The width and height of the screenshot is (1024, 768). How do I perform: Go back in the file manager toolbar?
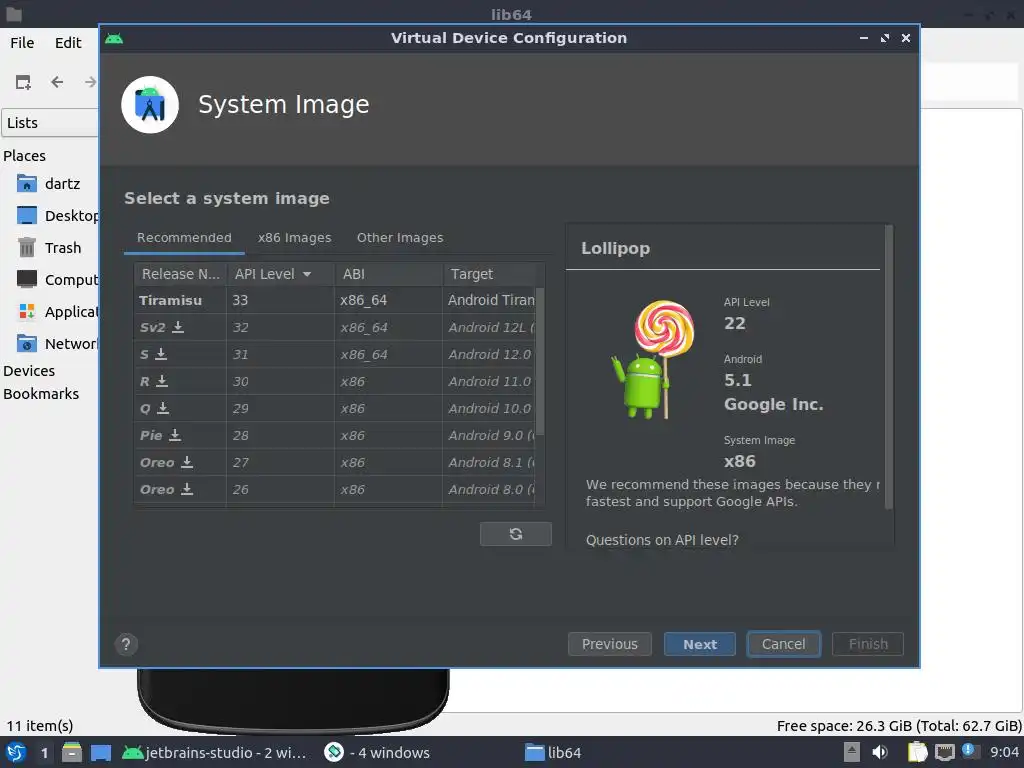click(57, 82)
